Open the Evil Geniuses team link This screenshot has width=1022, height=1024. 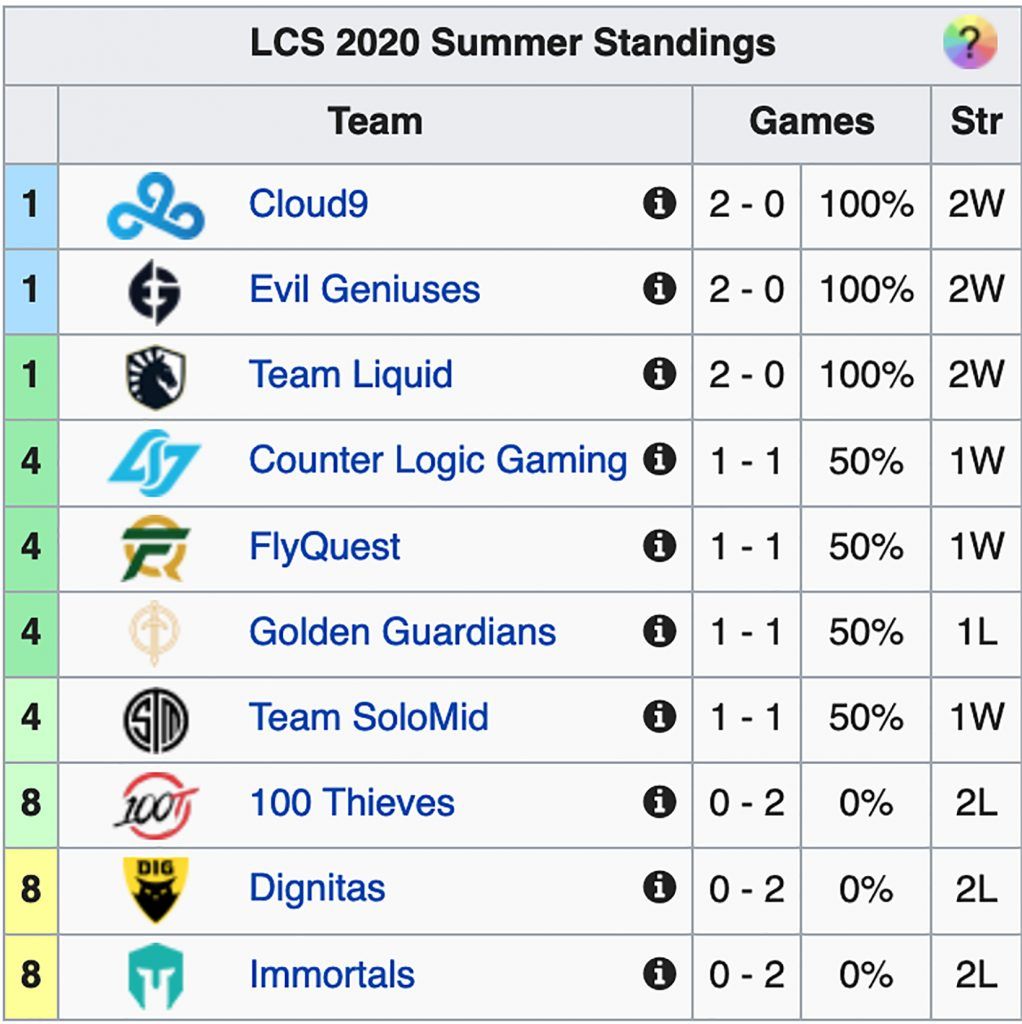tap(364, 290)
